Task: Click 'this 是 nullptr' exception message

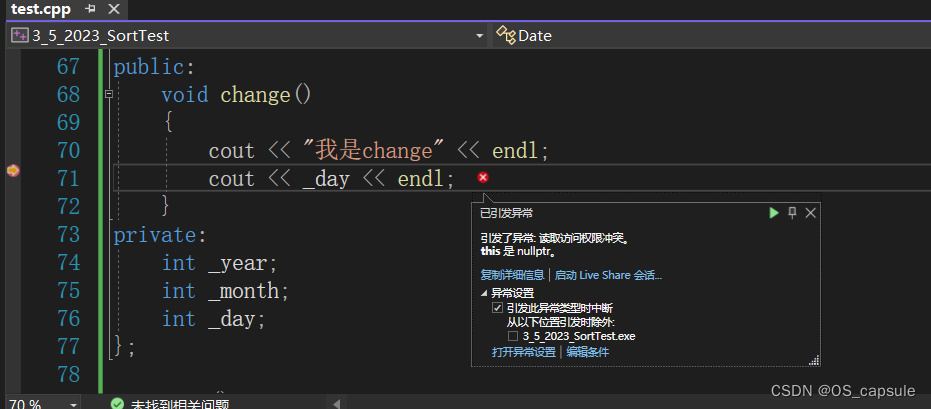Action: (518, 252)
